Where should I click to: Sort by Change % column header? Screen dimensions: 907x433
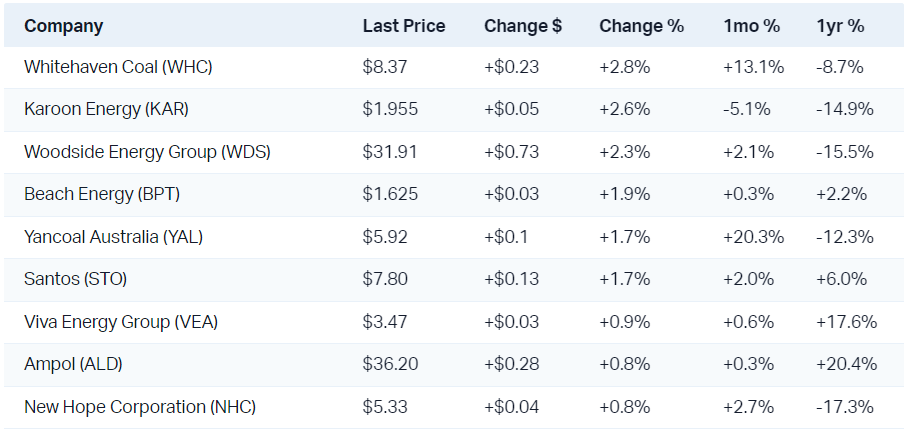pyautogui.click(x=641, y=26)
